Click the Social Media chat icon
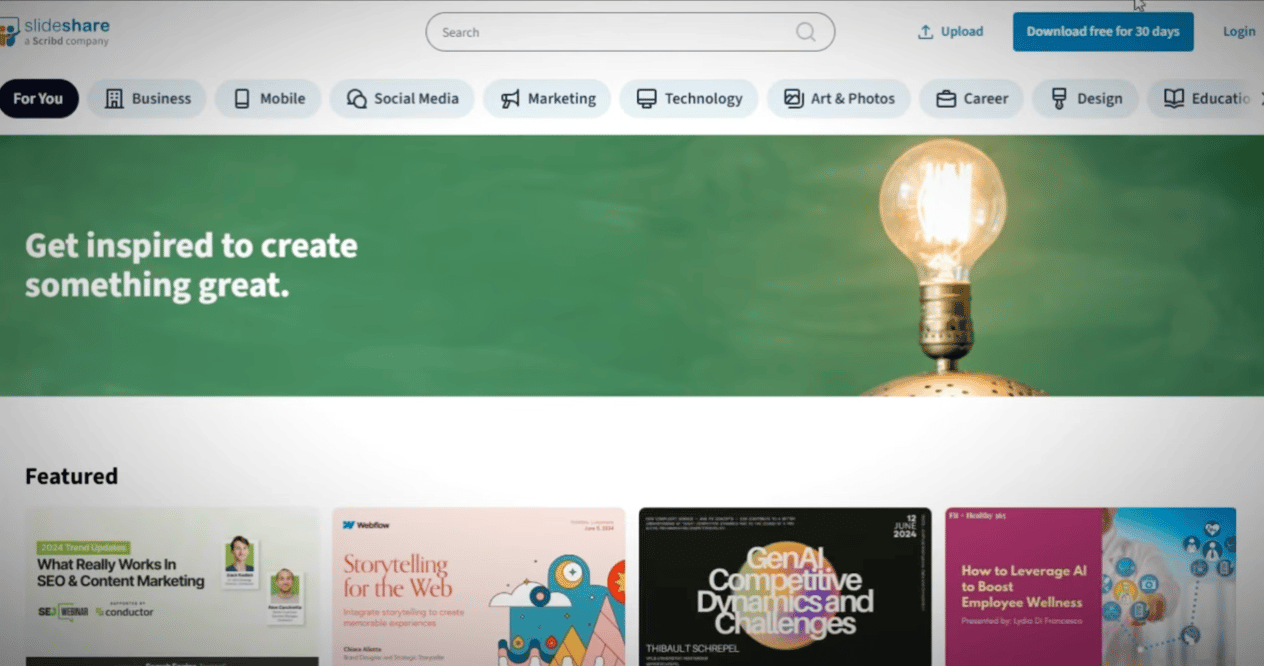 [357, 98]
